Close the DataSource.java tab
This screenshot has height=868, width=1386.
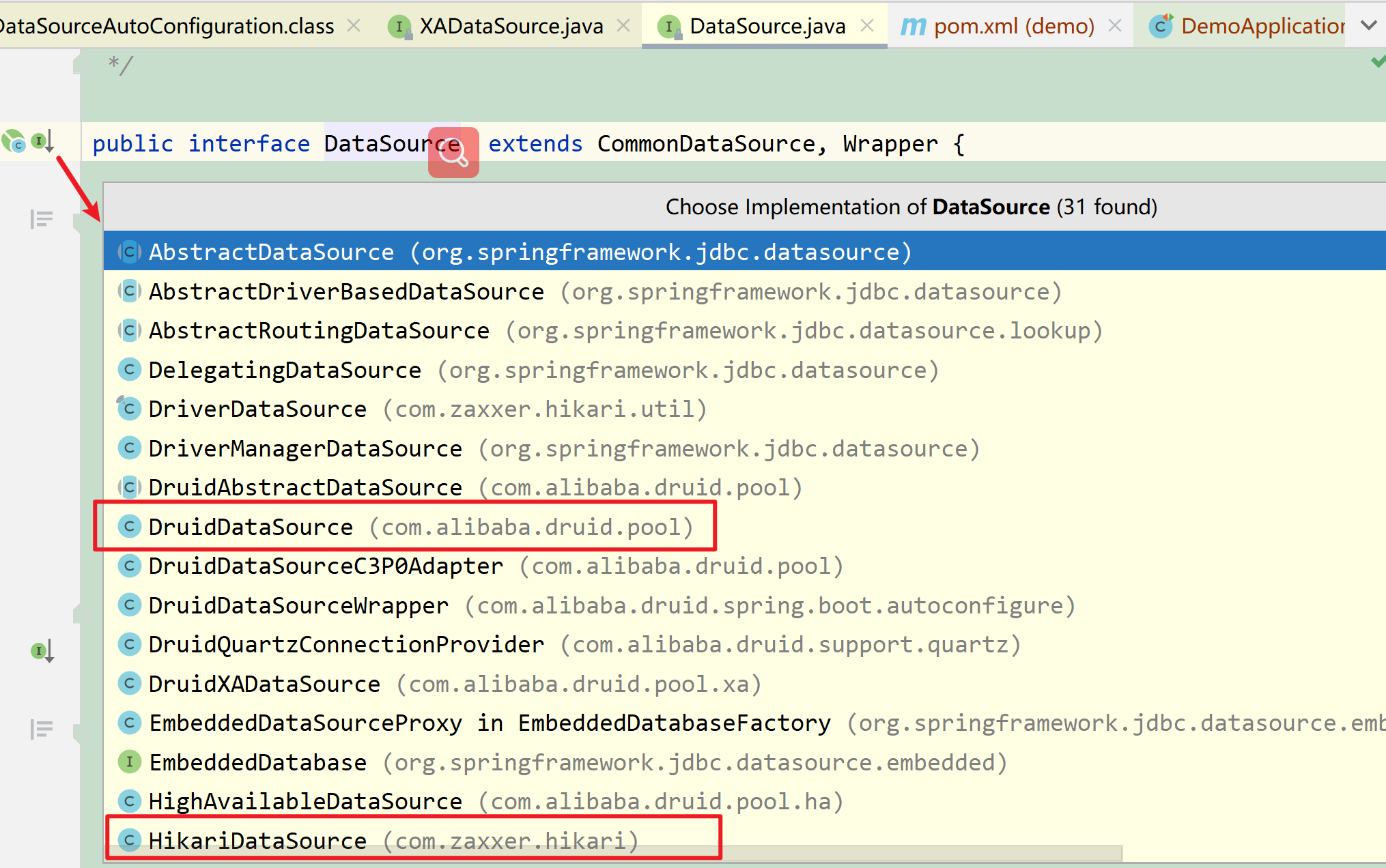(x=867, y=26)
